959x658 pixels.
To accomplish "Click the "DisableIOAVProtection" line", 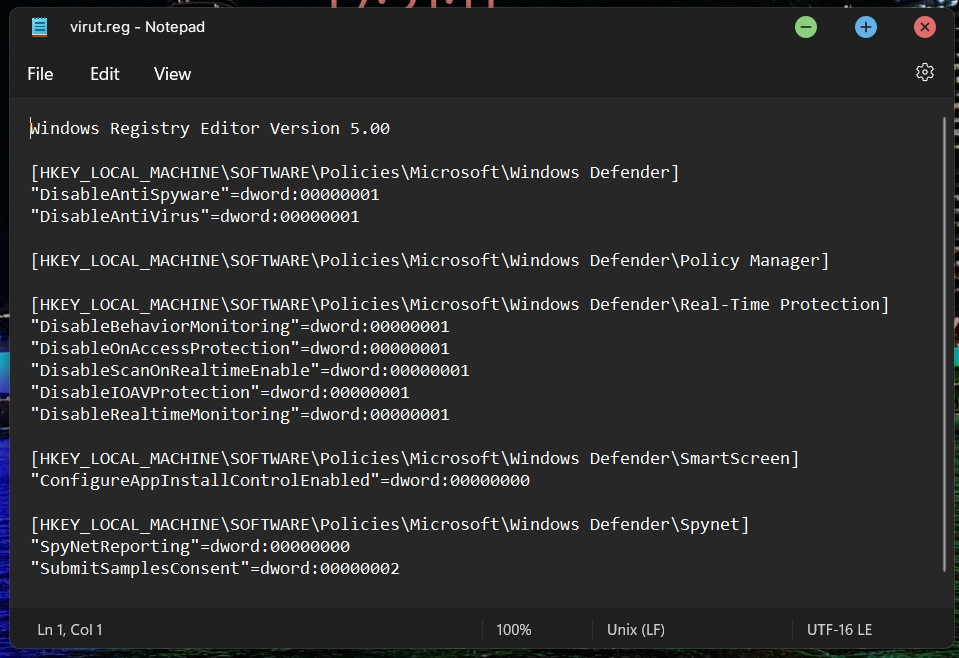I will coord(220,393).
